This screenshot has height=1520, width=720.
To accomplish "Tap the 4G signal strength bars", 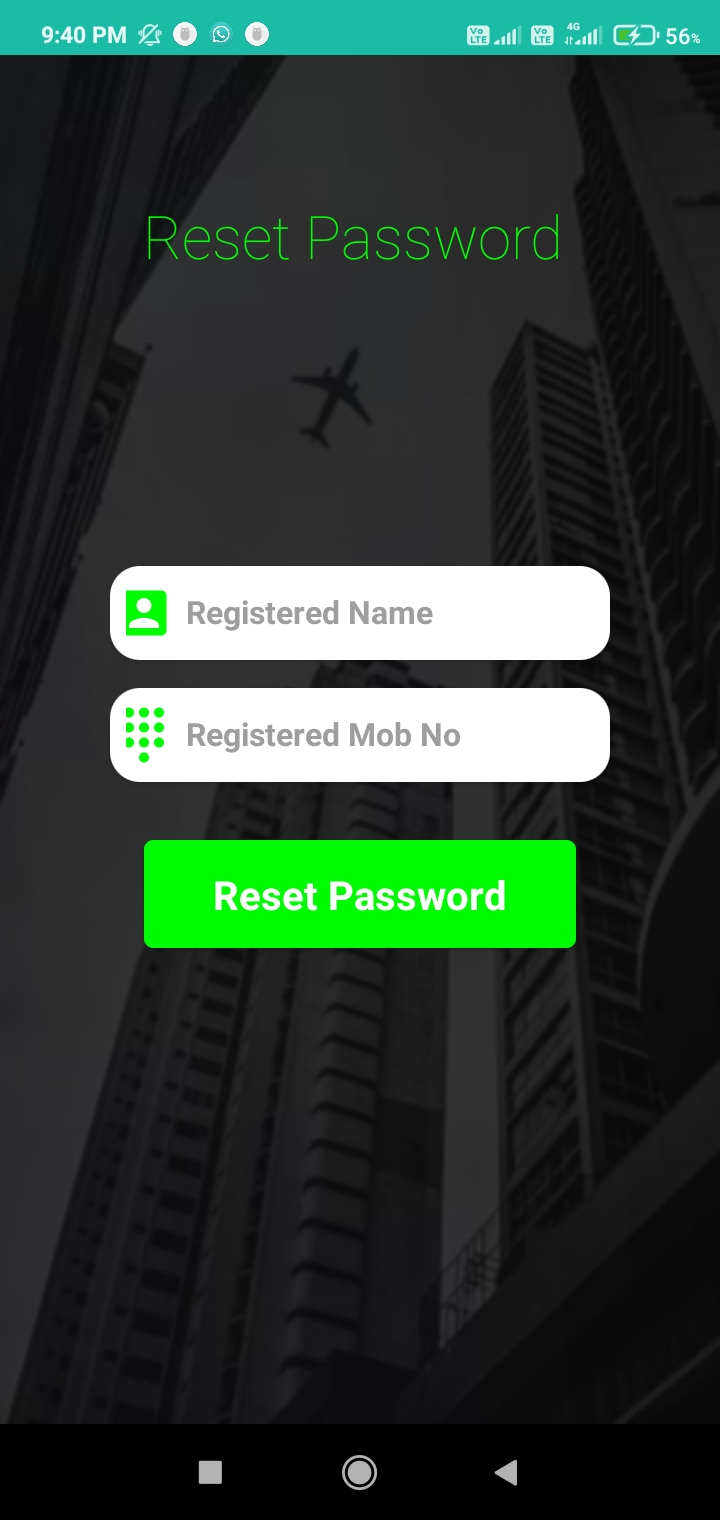I will pos(583,36).
